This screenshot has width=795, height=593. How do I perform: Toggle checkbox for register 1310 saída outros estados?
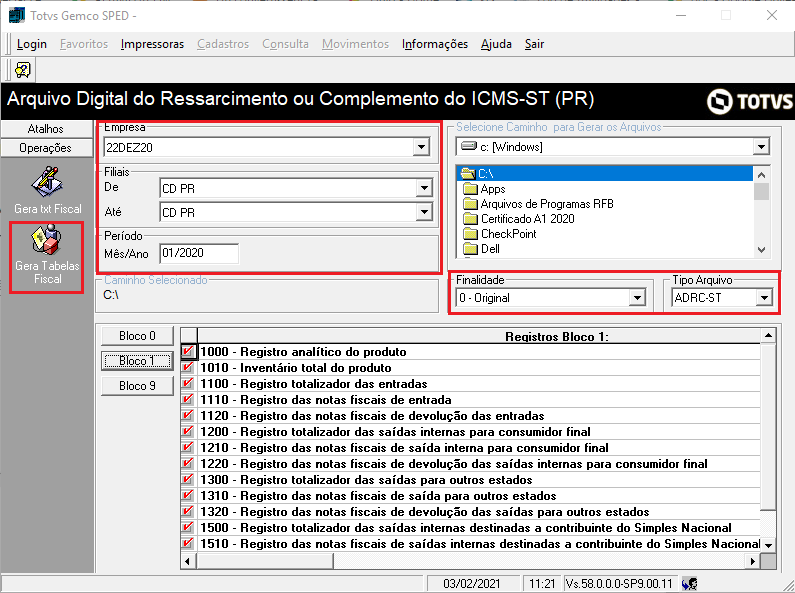click(x=188, y=495)
